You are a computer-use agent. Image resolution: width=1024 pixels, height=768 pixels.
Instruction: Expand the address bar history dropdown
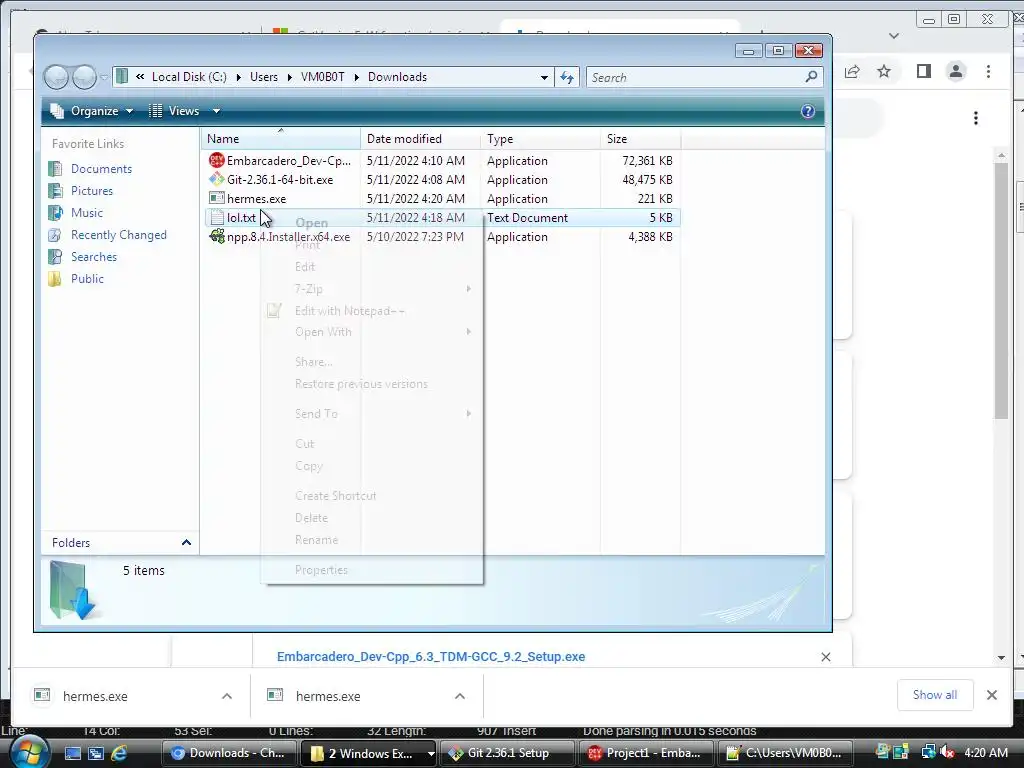(544, 77)
